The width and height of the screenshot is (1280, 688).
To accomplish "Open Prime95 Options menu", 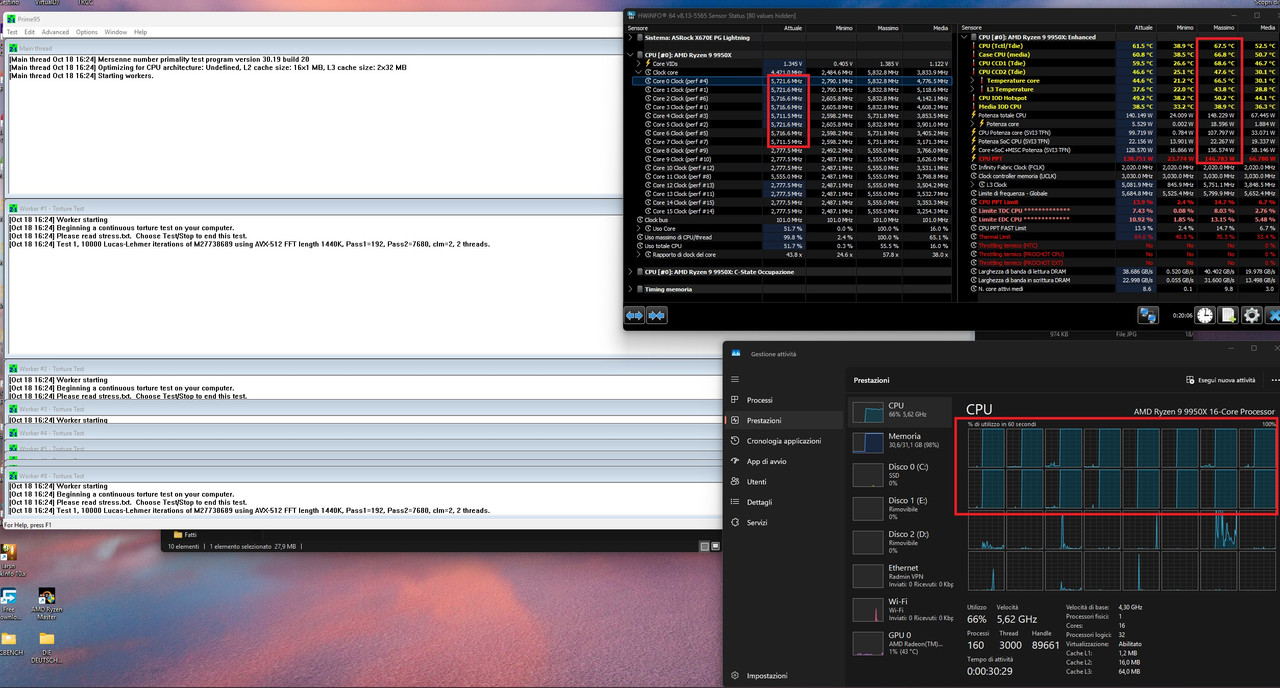I will pyautogui.click(x=87, y=32).
